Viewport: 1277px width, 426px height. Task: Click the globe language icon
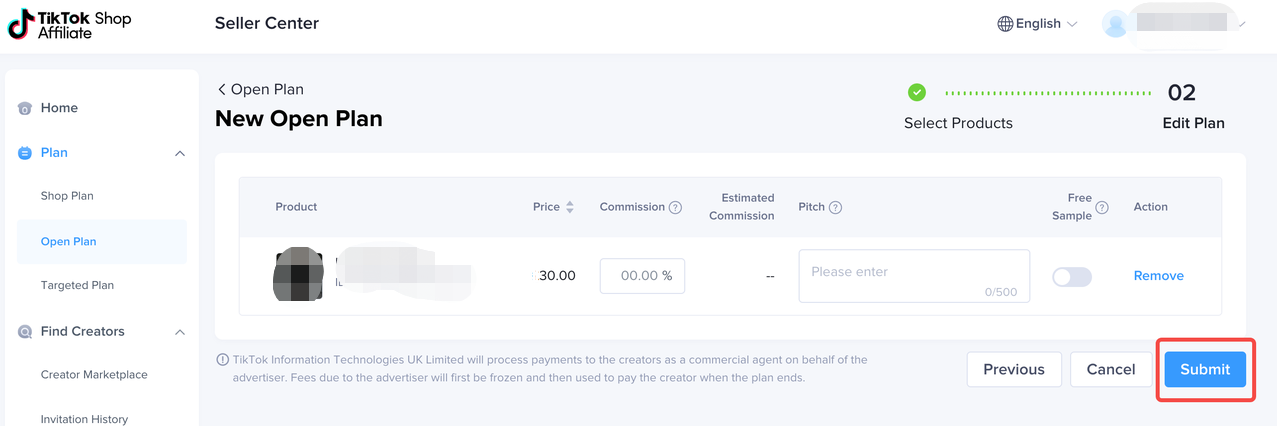(1005, 24)
